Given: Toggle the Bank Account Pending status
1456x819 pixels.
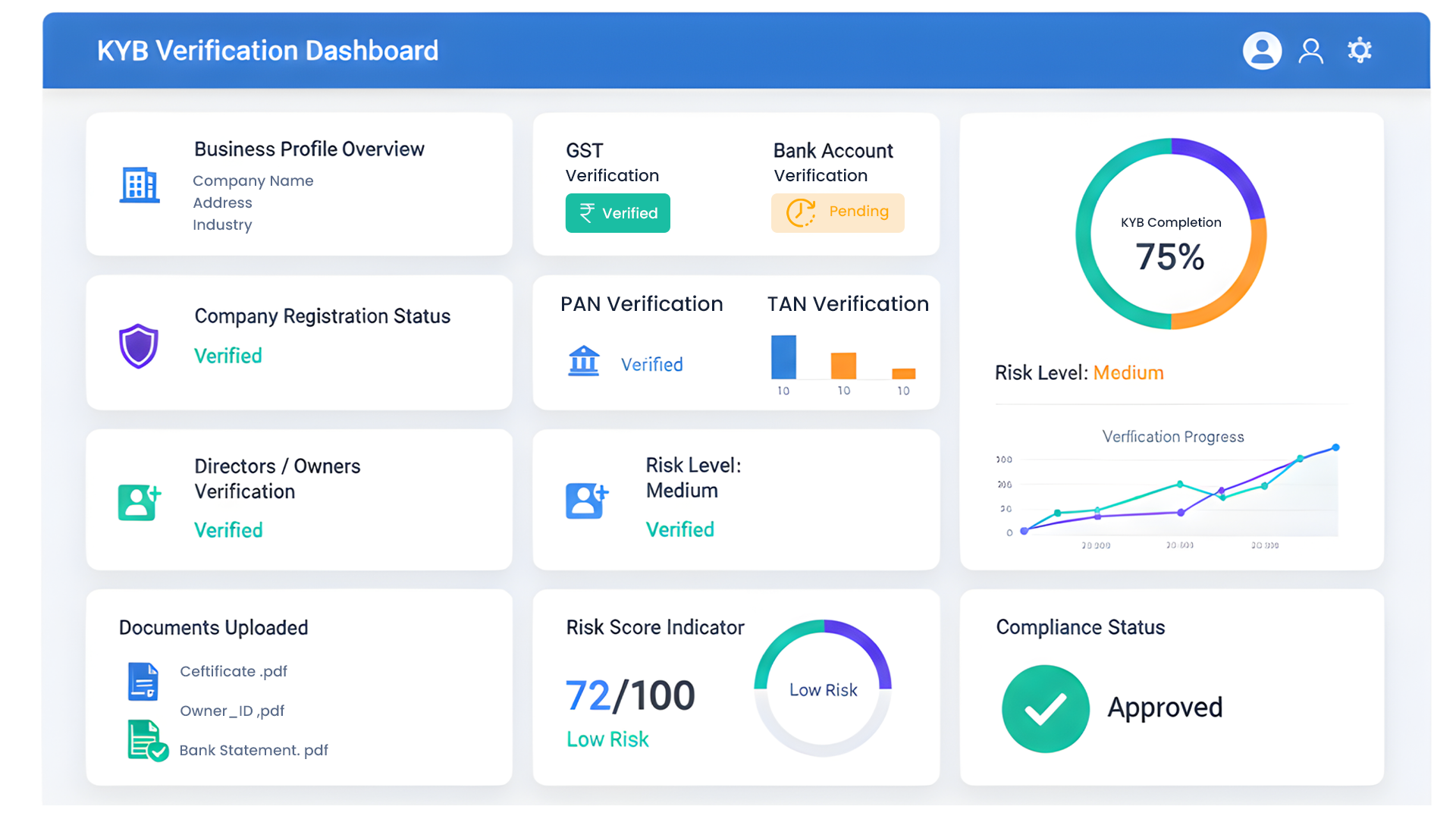Looking at the screenshot, I should [x=837, y=212].
